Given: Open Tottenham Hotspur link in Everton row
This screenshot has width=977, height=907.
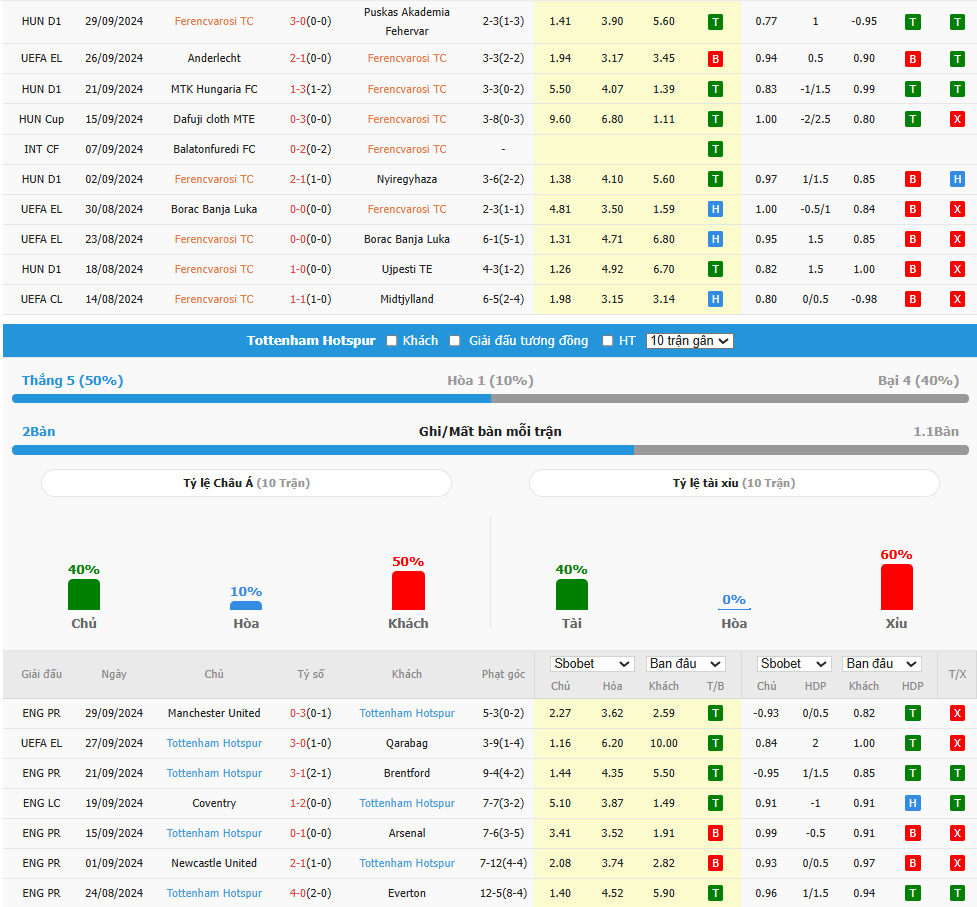Looking at the screenshot, I should tap(214, 893).
